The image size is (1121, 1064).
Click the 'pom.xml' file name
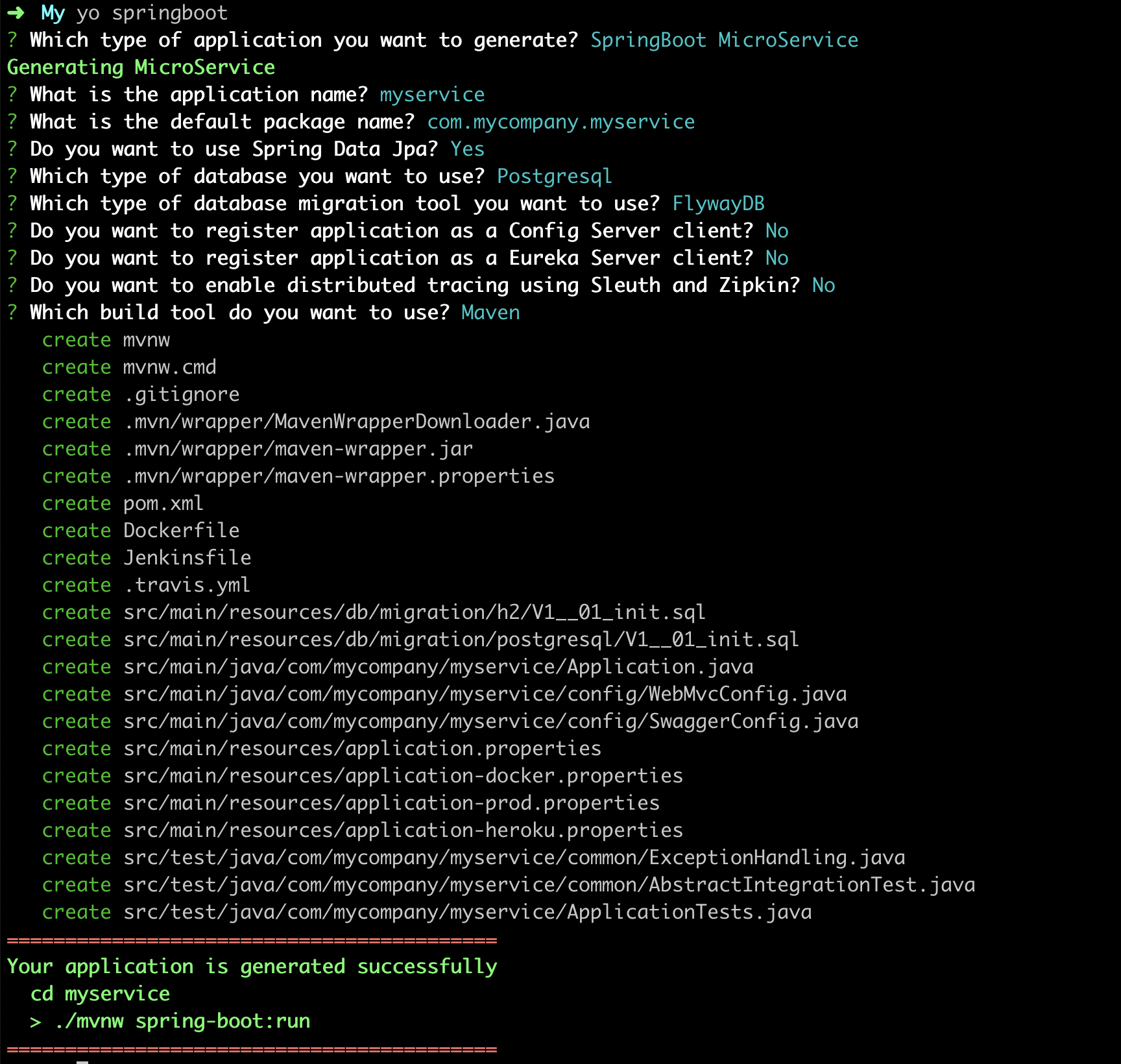tap(163, 503)
